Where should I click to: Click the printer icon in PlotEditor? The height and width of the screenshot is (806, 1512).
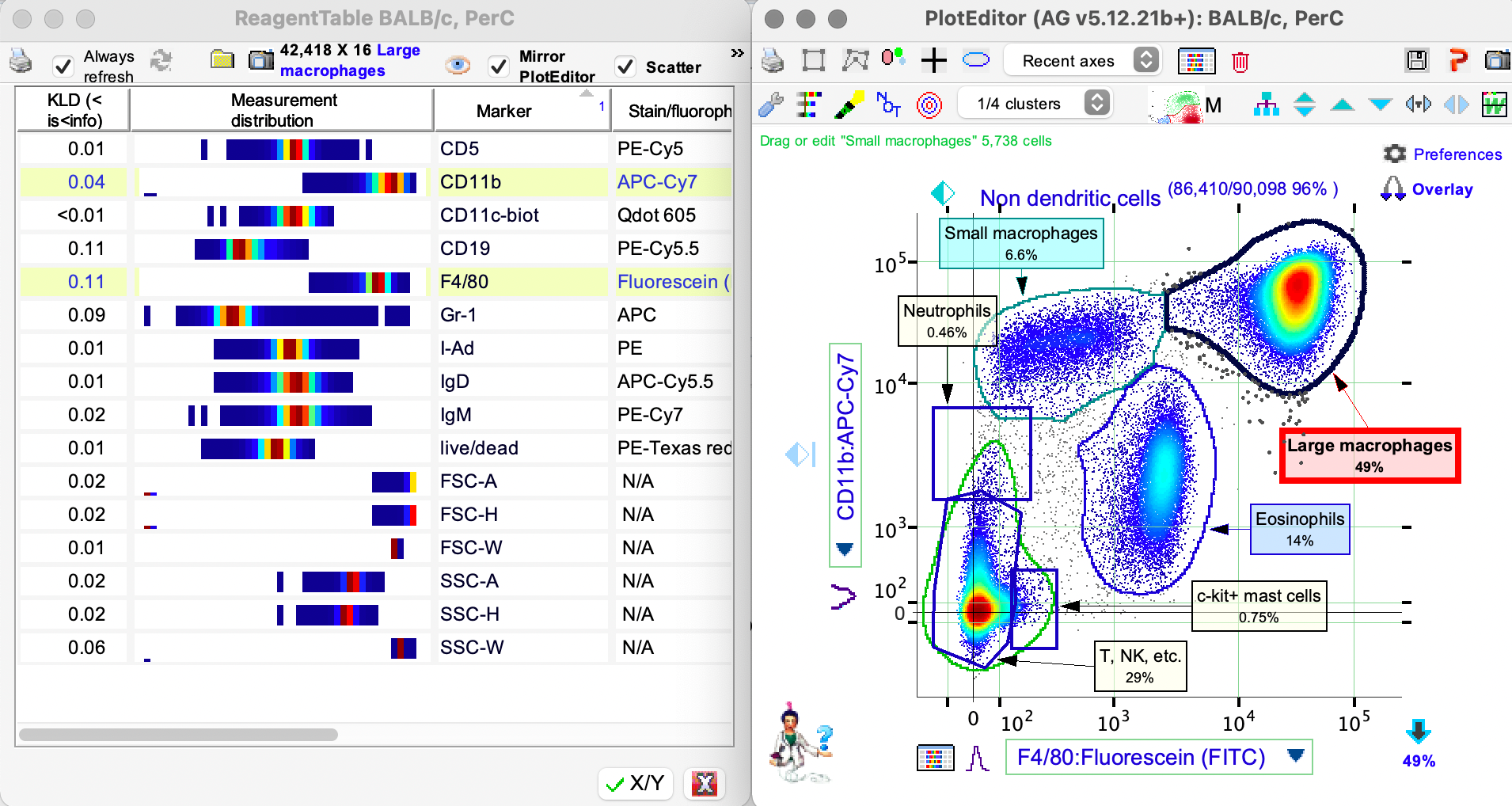772,59
